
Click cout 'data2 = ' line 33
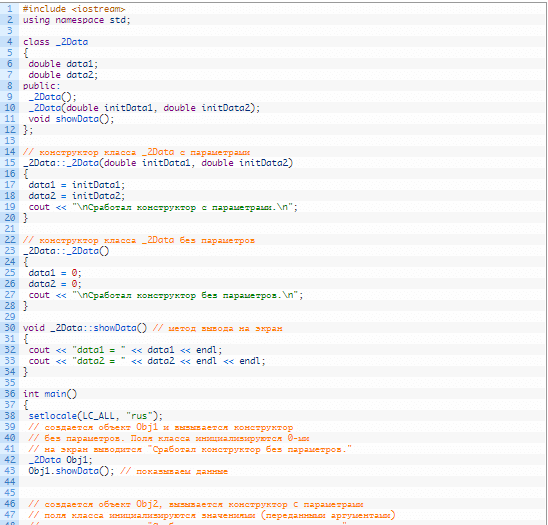coord(147,361)
